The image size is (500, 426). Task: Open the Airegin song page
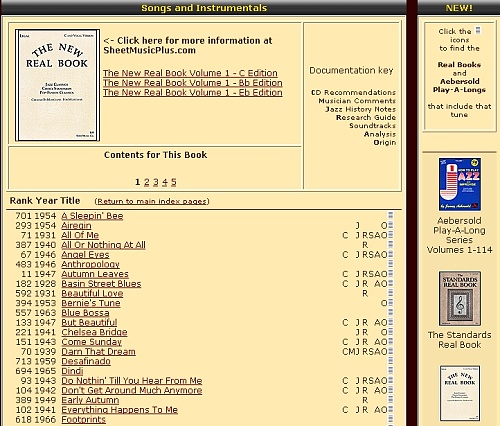(x=76, y=226)
